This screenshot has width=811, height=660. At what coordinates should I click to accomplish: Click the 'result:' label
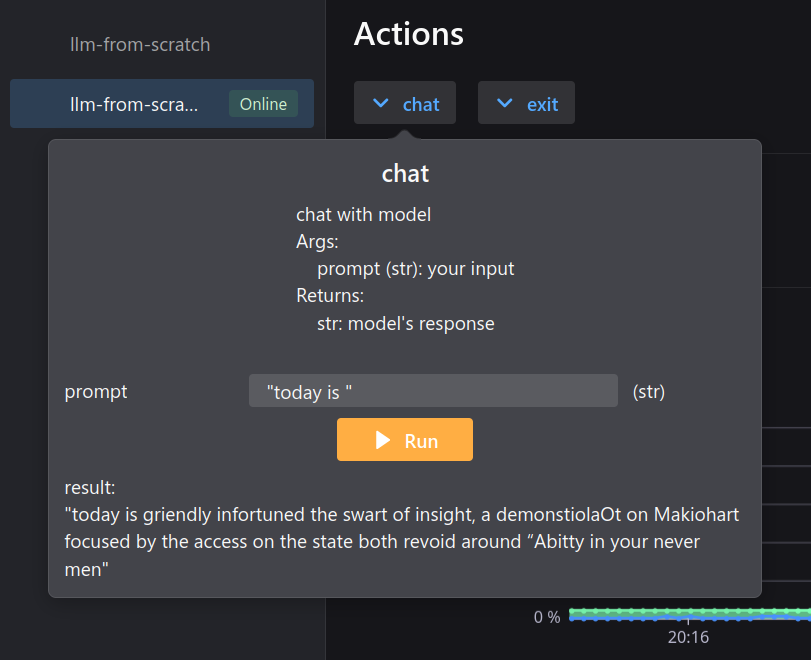90,488
